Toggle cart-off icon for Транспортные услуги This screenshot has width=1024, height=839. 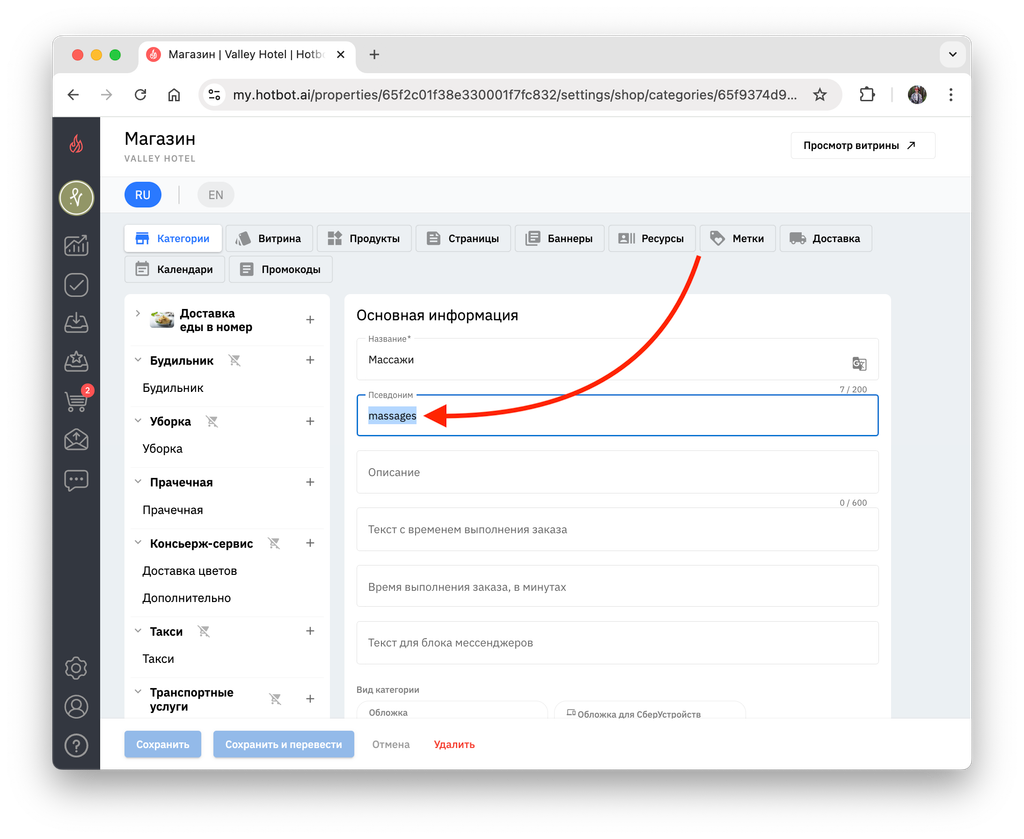point(275,699)
